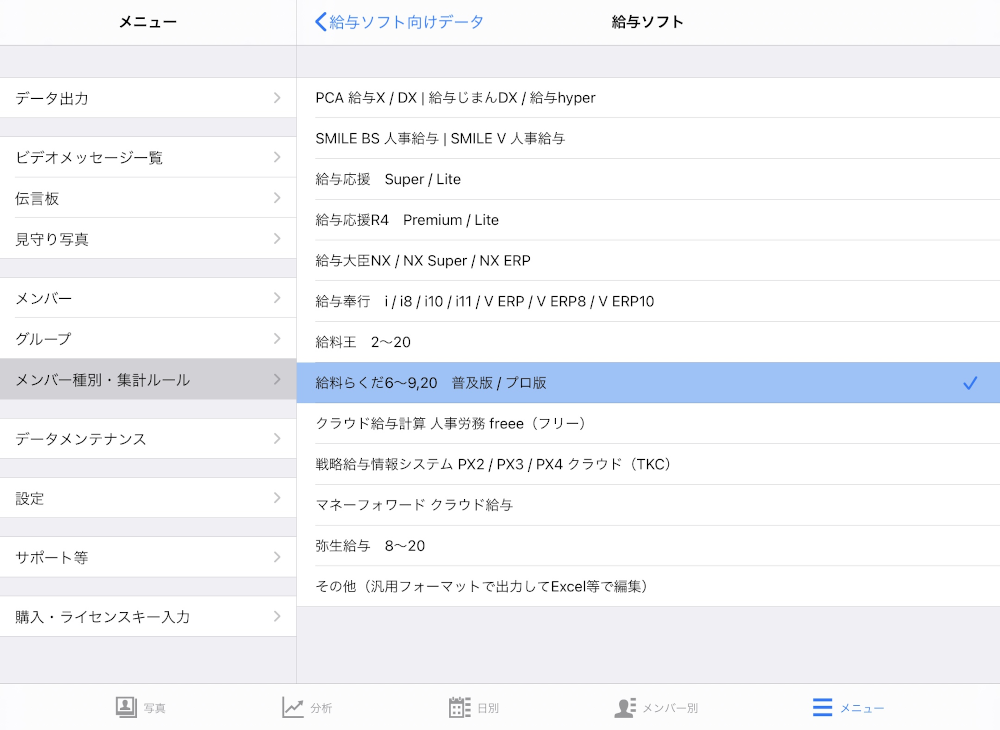This screenshot has width=1000, height=730.
Task: Open the 写真 tab photo icon
Action: tap(126, 707)
